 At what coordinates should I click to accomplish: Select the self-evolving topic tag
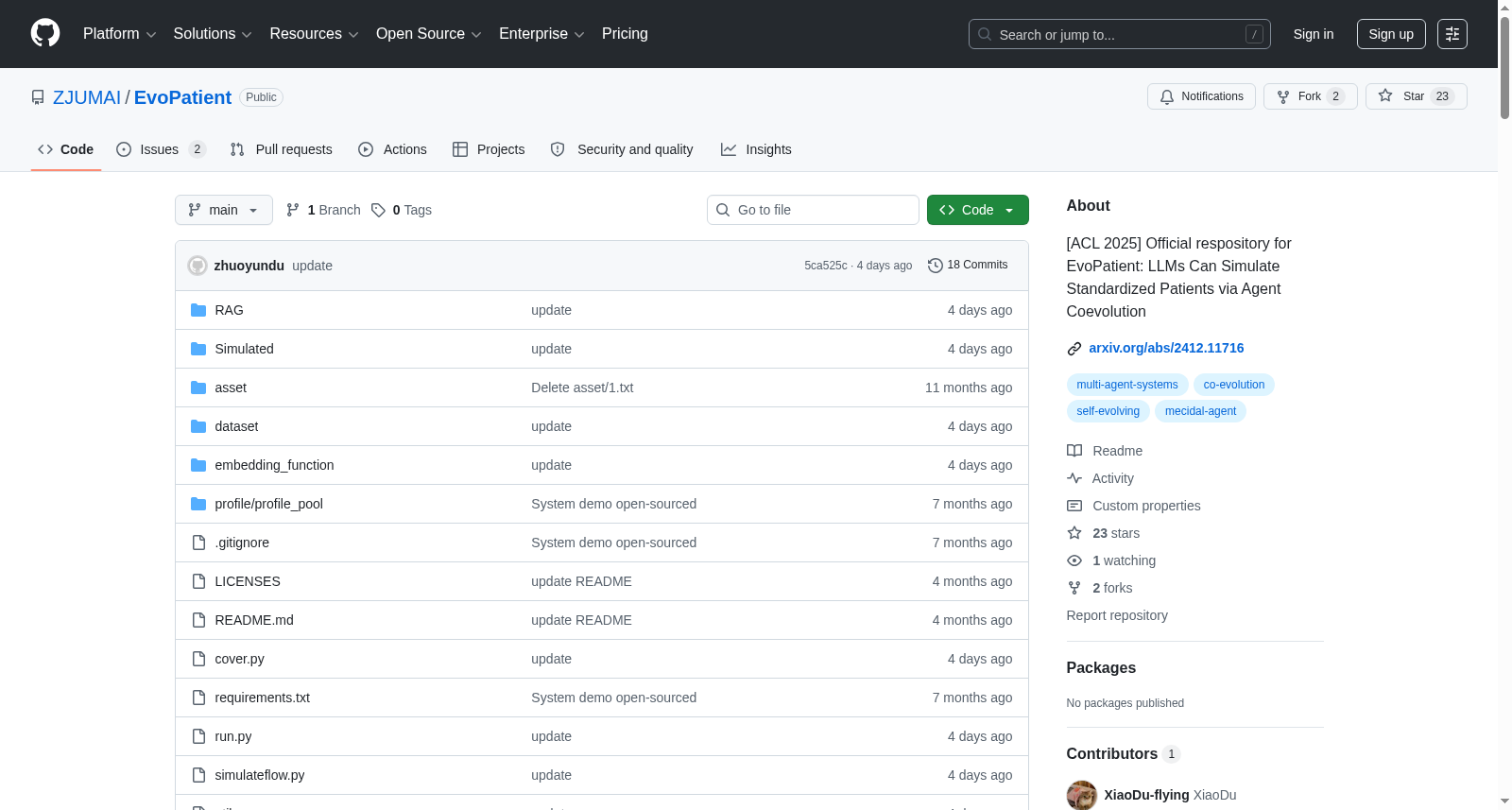tap(1108, 411)
